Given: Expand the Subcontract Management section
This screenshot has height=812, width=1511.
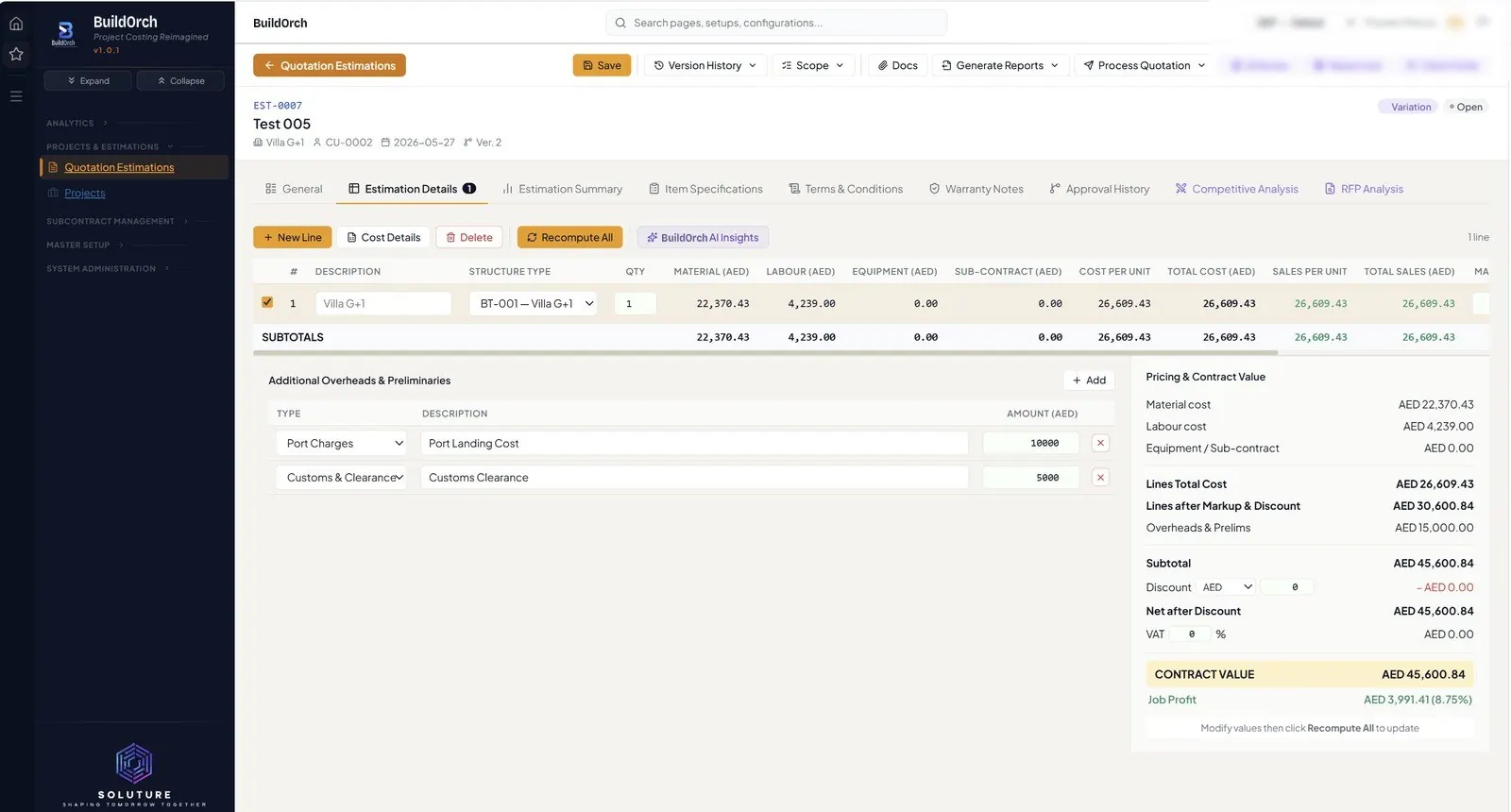Looking at the screenshot, I should 118,222.
